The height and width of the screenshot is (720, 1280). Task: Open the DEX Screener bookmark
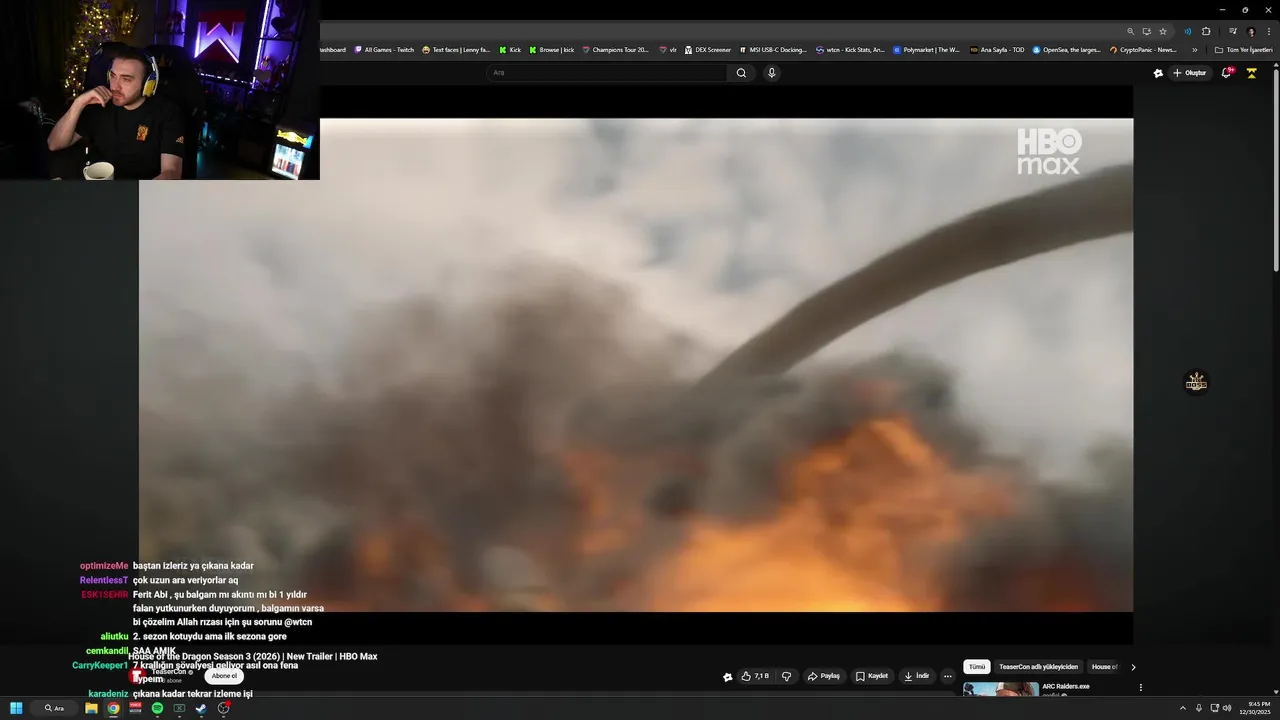708,50
